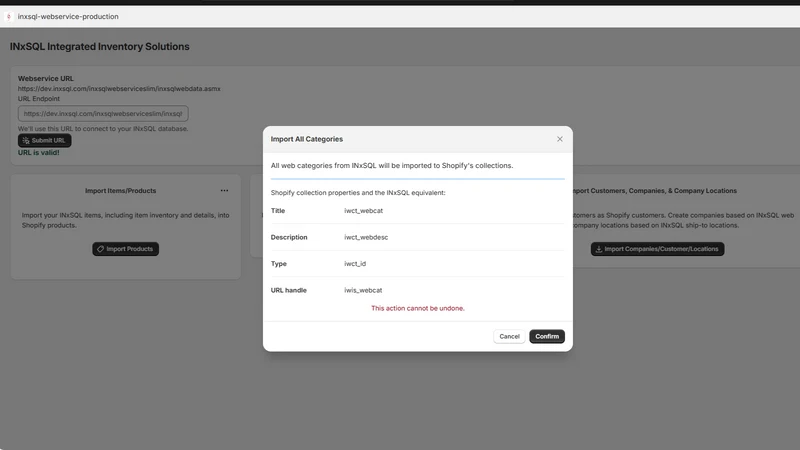
Task: Click the Import All Categories dialog title
Action: click(x=307, y=139)
